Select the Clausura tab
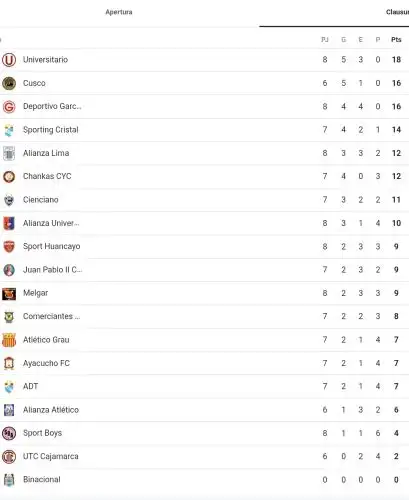409x500 pixels. [397, 12]
